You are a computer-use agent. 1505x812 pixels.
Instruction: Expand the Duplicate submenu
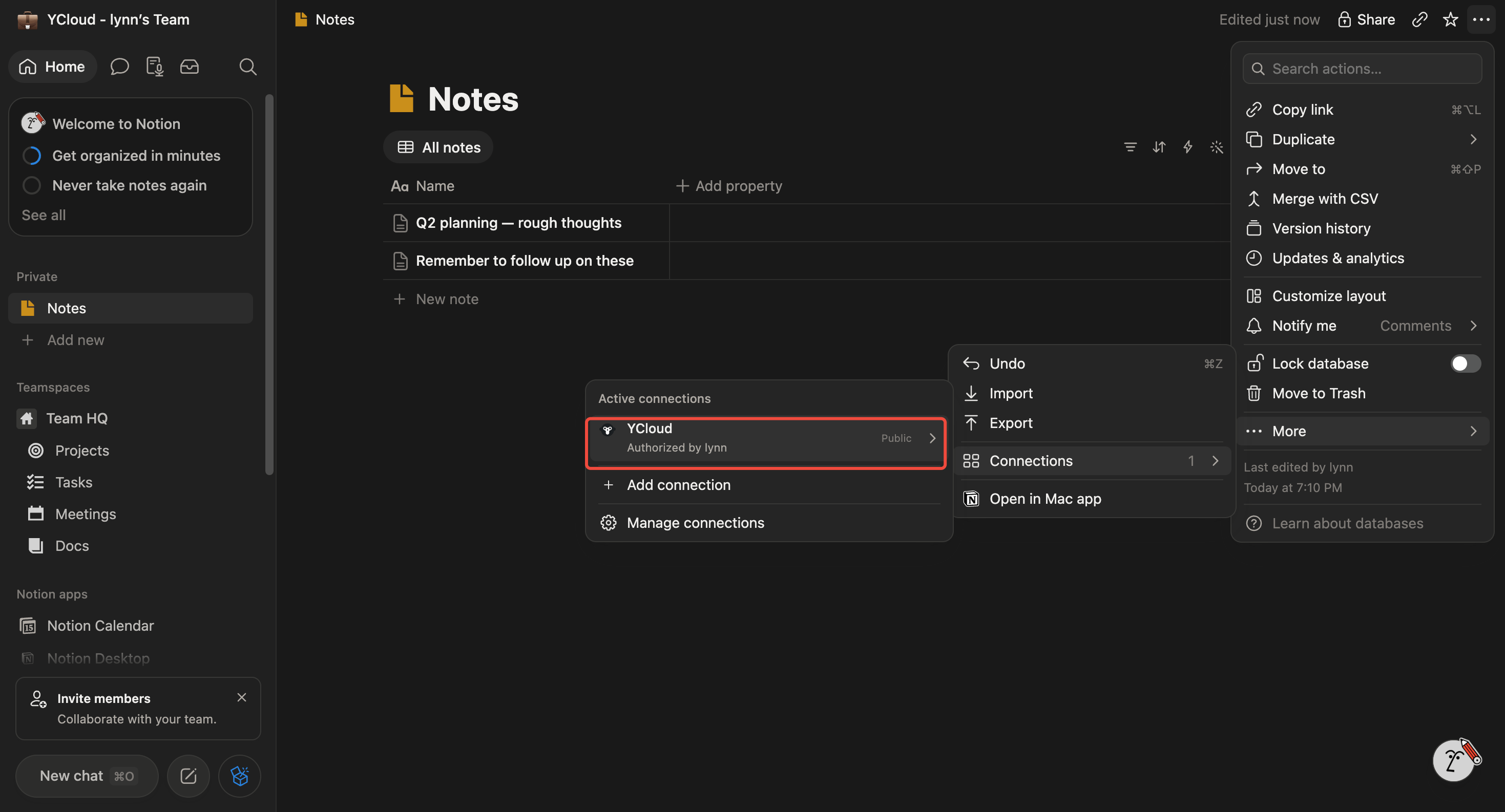1362,140
